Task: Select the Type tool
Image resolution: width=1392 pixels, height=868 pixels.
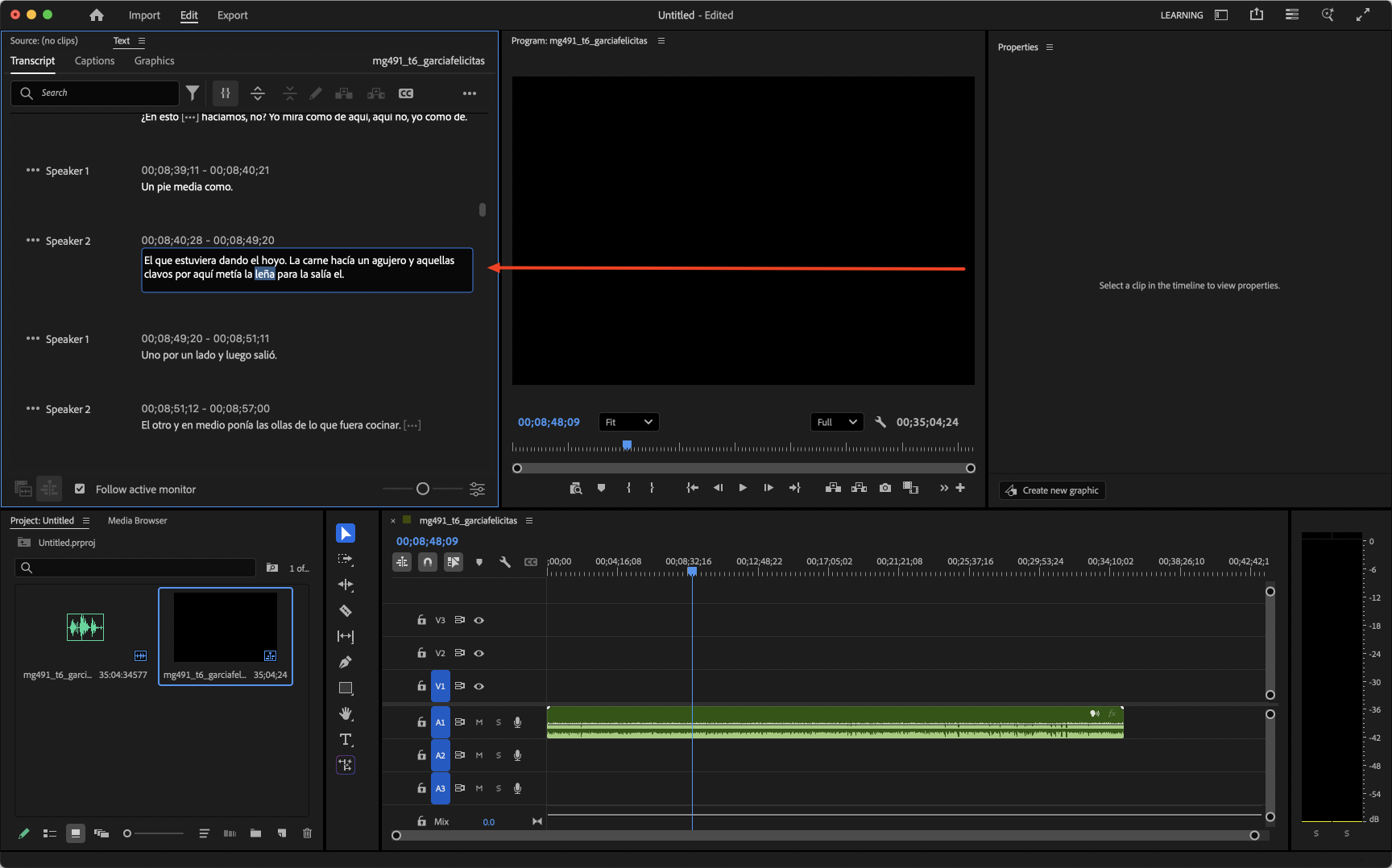Action: click(346, 740)
